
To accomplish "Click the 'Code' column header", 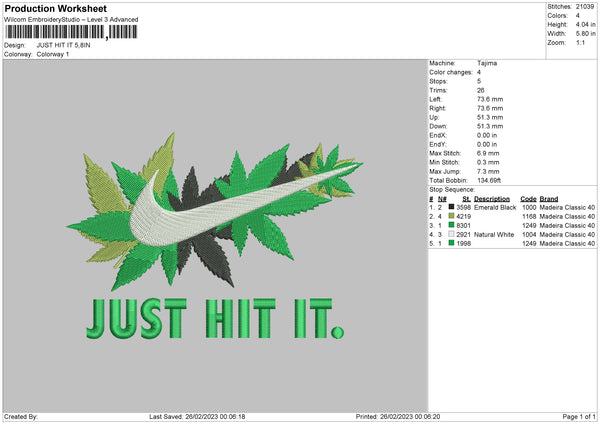I will pos(528,199).
